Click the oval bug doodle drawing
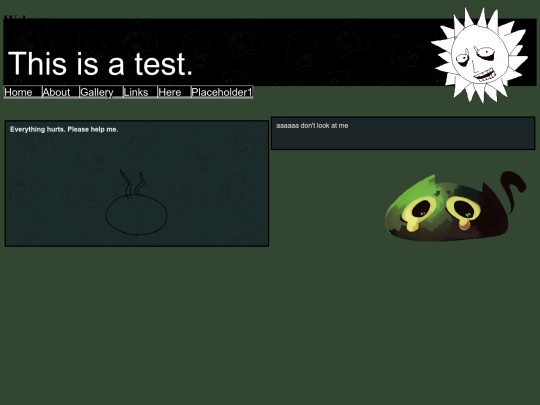 click(136, 202)
